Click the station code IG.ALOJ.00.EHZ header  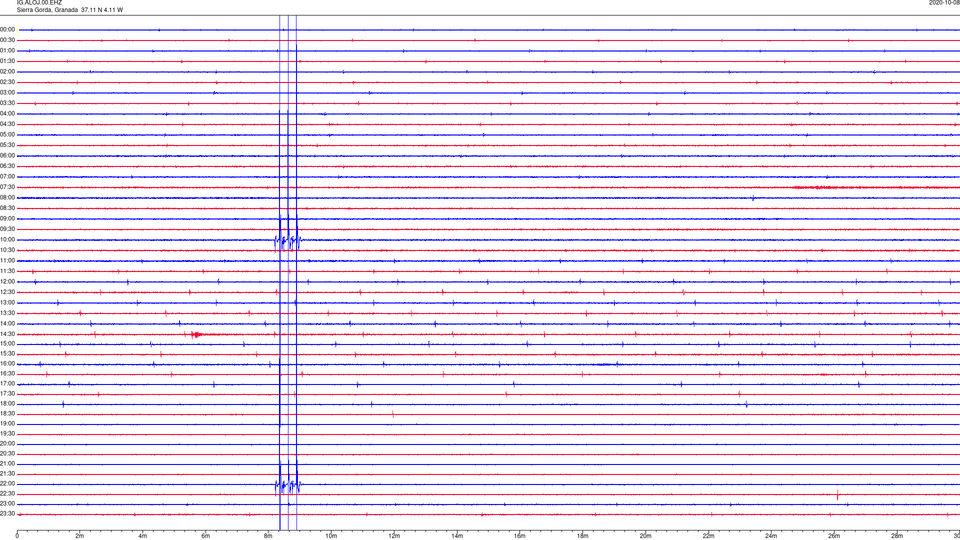pyautogui.click(x=39, y=2)
